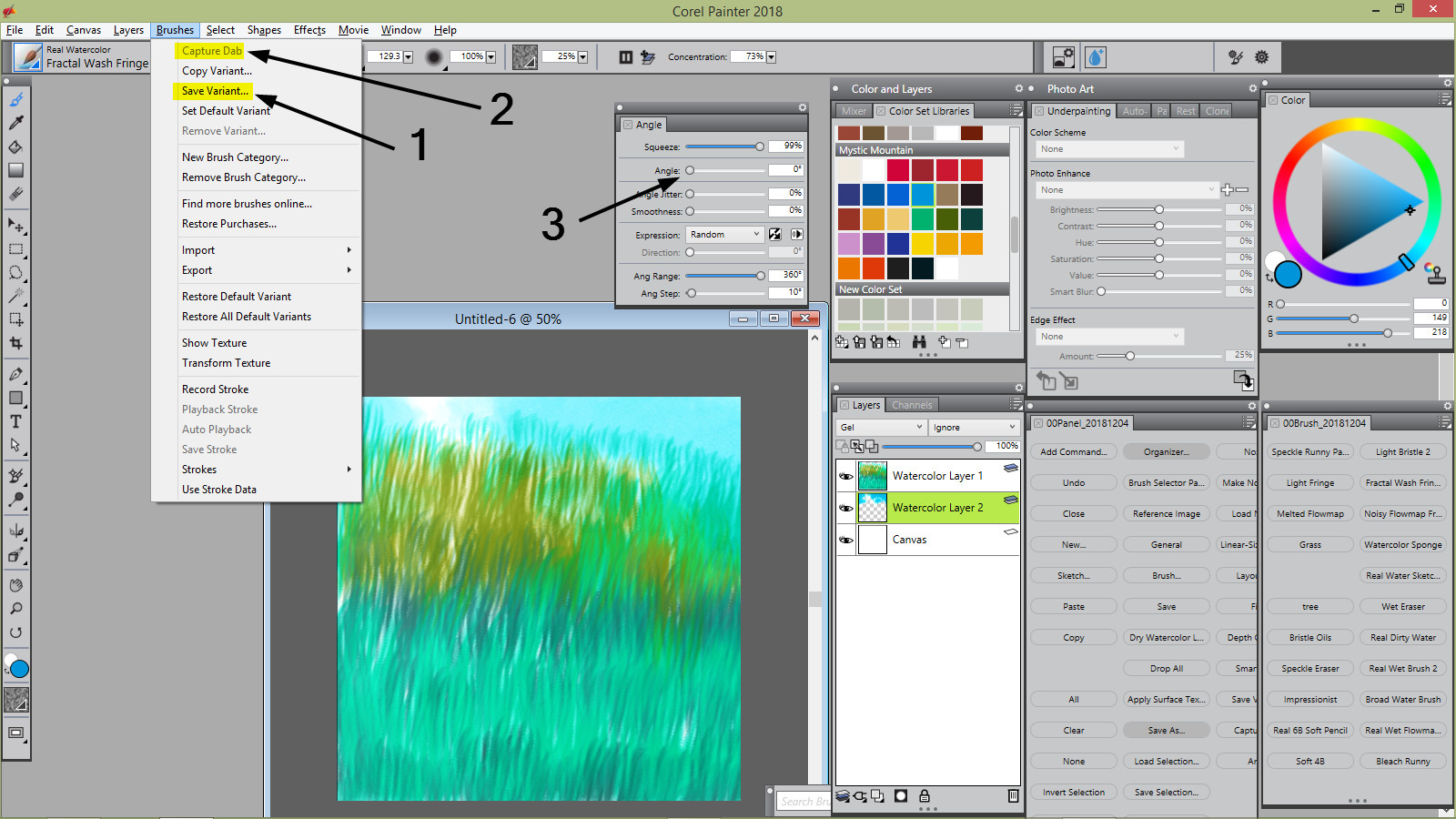Open the Photo Enhance preset dropdown
This screenshot has height=819, width=1456.
click(1127, 190)
